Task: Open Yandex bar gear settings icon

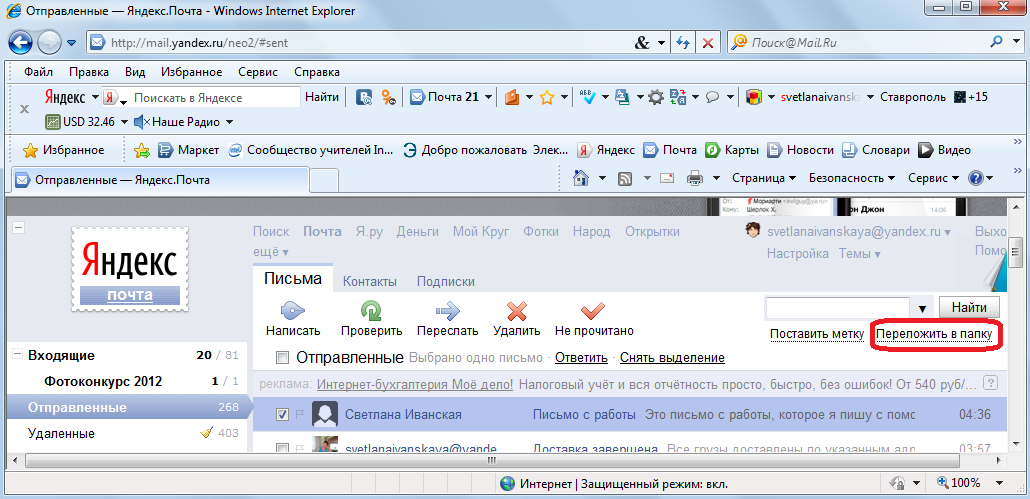Action: [656, 98]
